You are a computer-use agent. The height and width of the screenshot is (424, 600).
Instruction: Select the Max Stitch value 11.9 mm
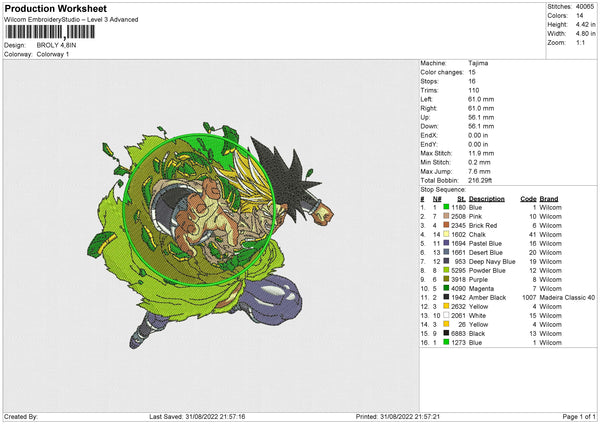(481, 153)
